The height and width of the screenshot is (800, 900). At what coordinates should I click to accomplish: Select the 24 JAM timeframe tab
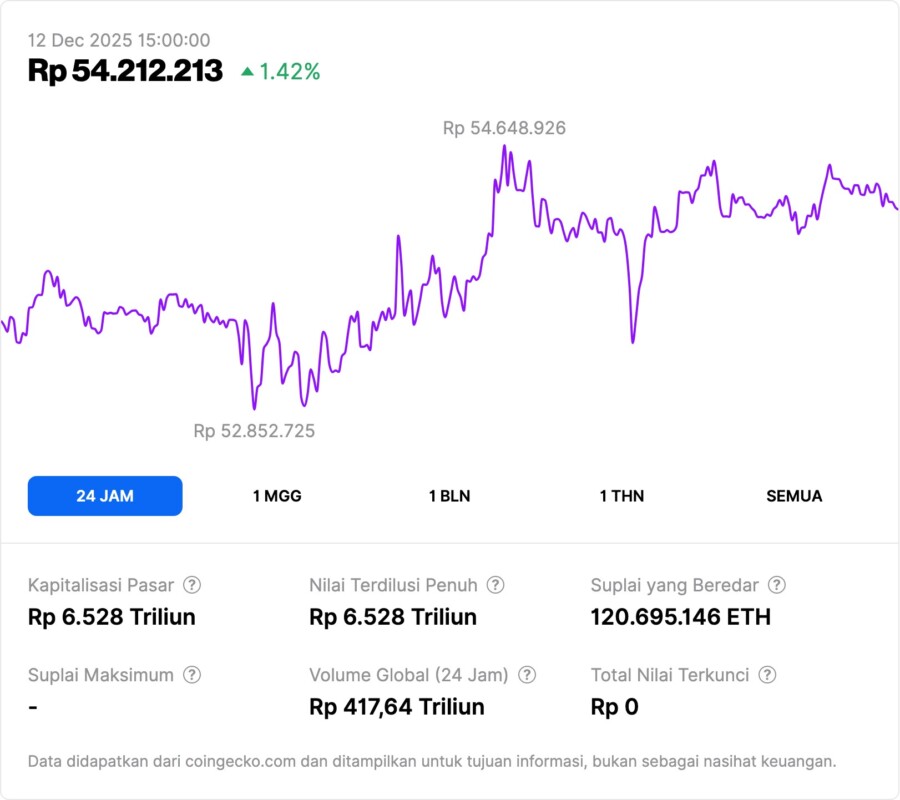tap(105, 496)
